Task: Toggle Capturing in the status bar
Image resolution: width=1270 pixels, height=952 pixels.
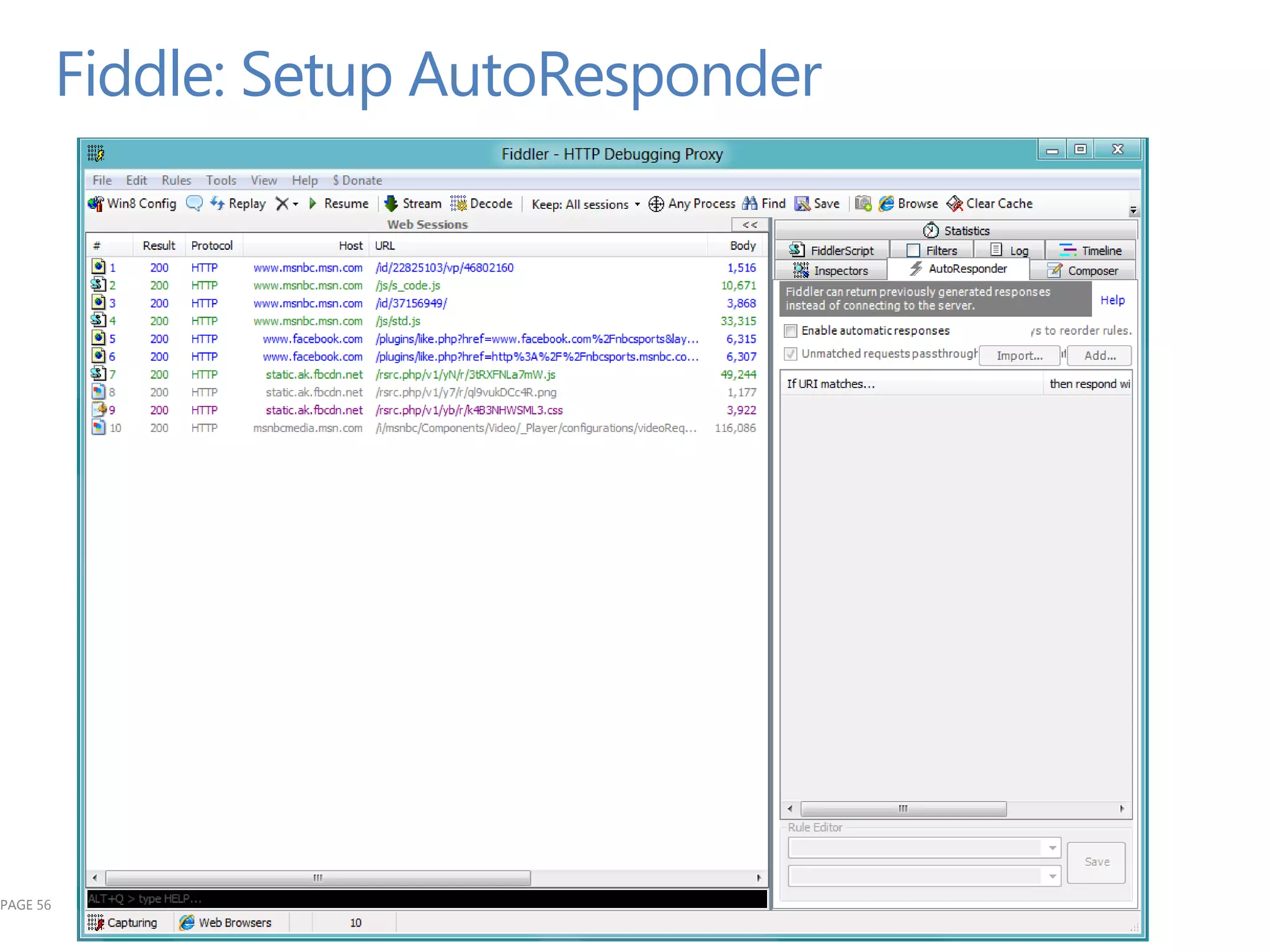Action: tap(123, 922)
